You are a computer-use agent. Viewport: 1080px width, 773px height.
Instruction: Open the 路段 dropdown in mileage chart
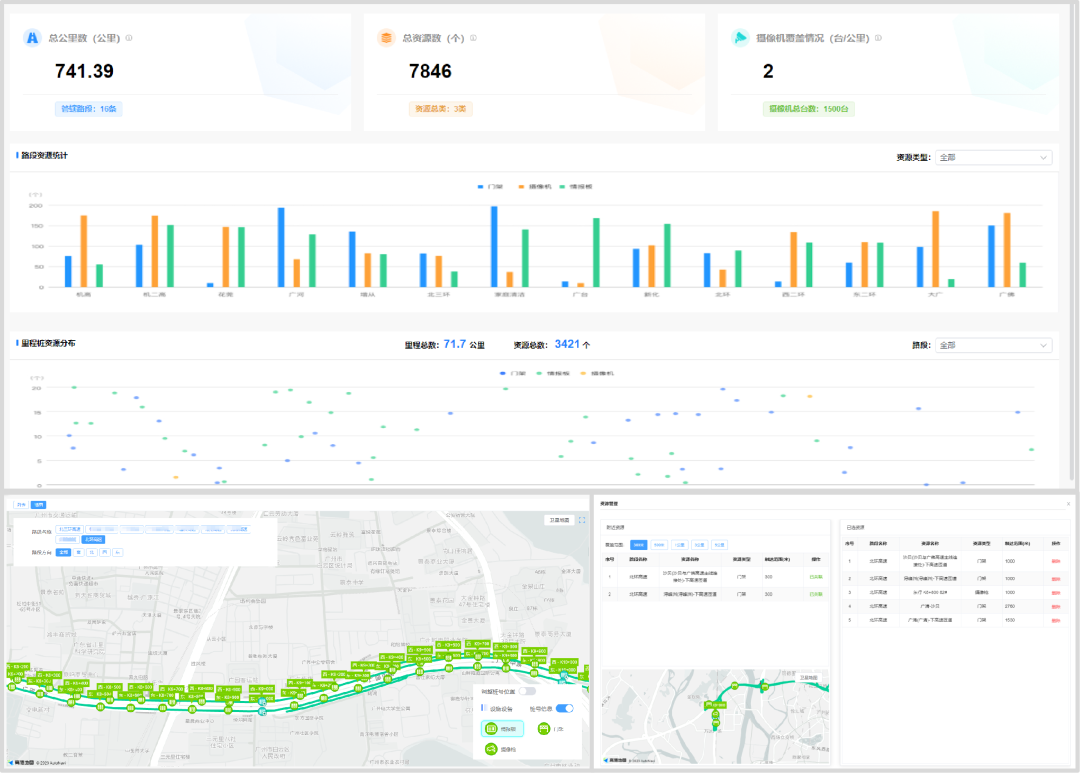(993, 345)
